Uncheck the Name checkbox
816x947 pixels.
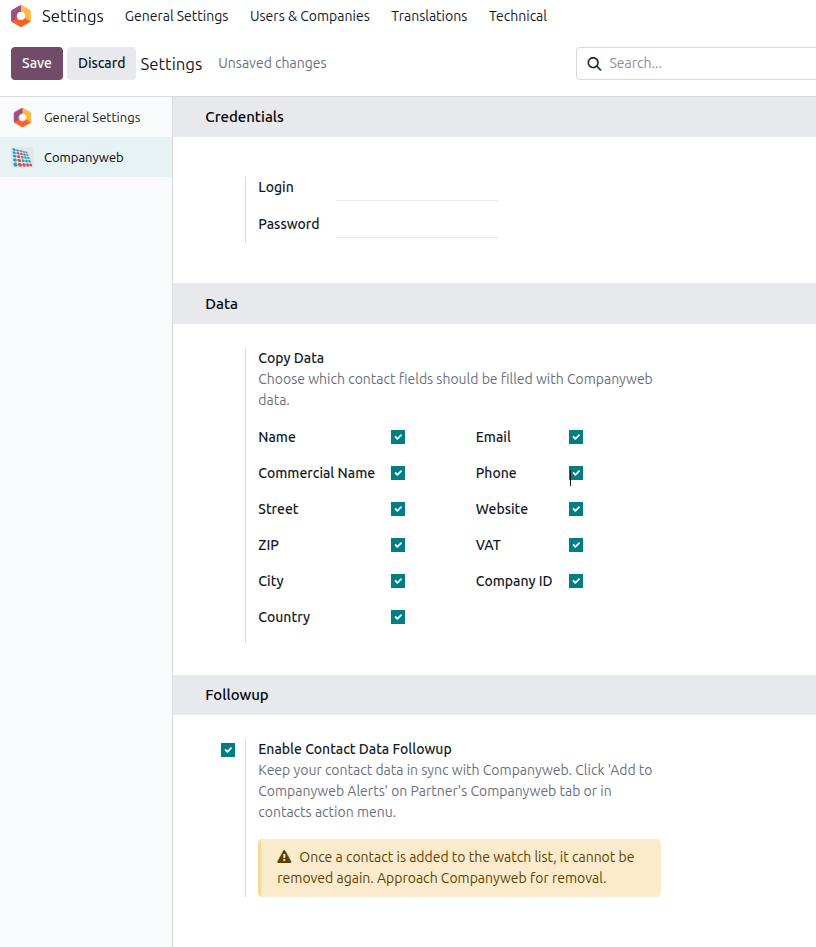398,437
